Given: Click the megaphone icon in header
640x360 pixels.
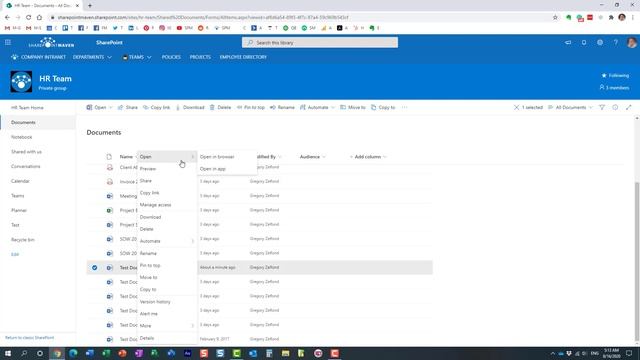Looking at the screenshot, I should tap(568, 42).
